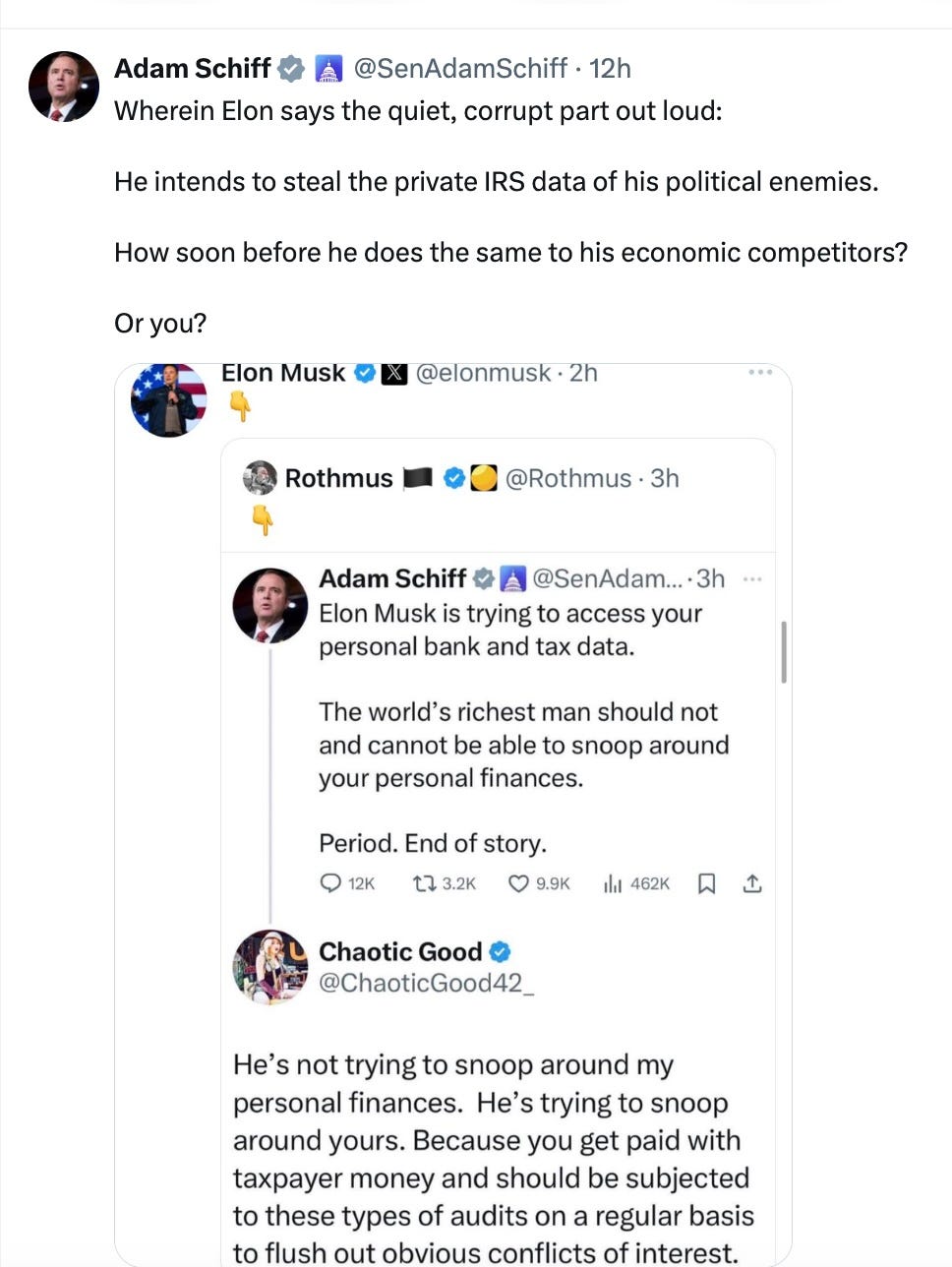Click the X logo badge beside elonmusk handle
The height and width of the screenshot is (1267, 952).
(x=395, y=373)
